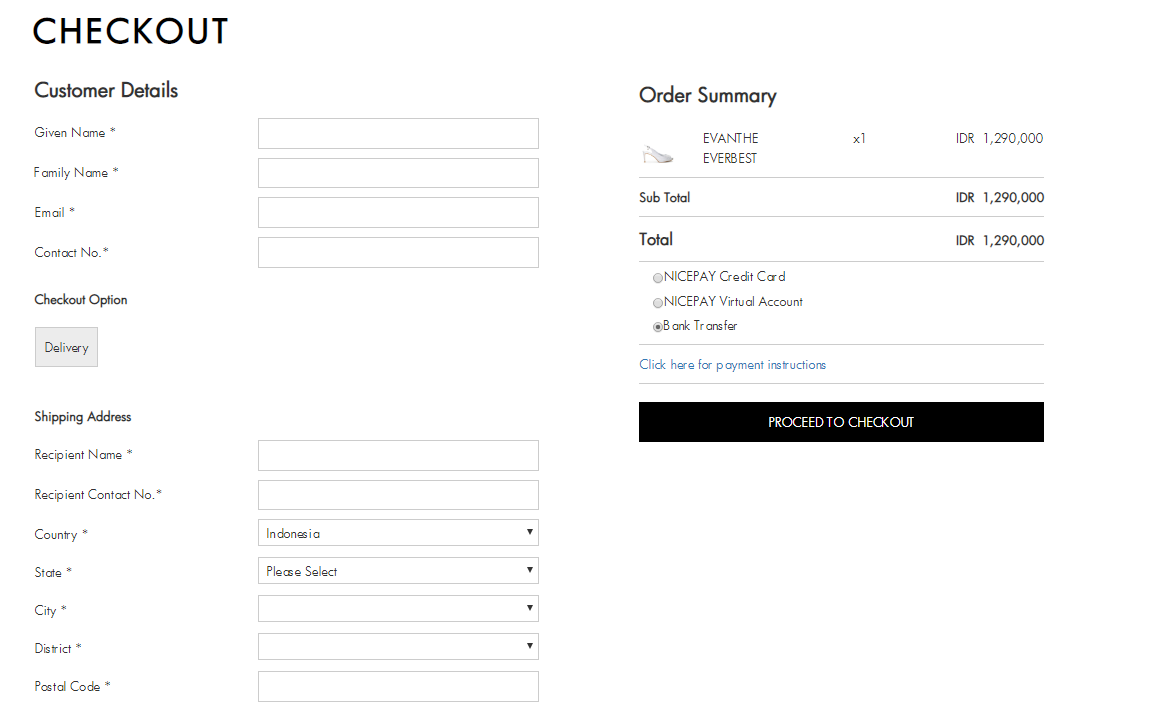This screenshot has height=706, width=1156.
Task: Click the Recipient Contact No. field
Action: (398, 495)
